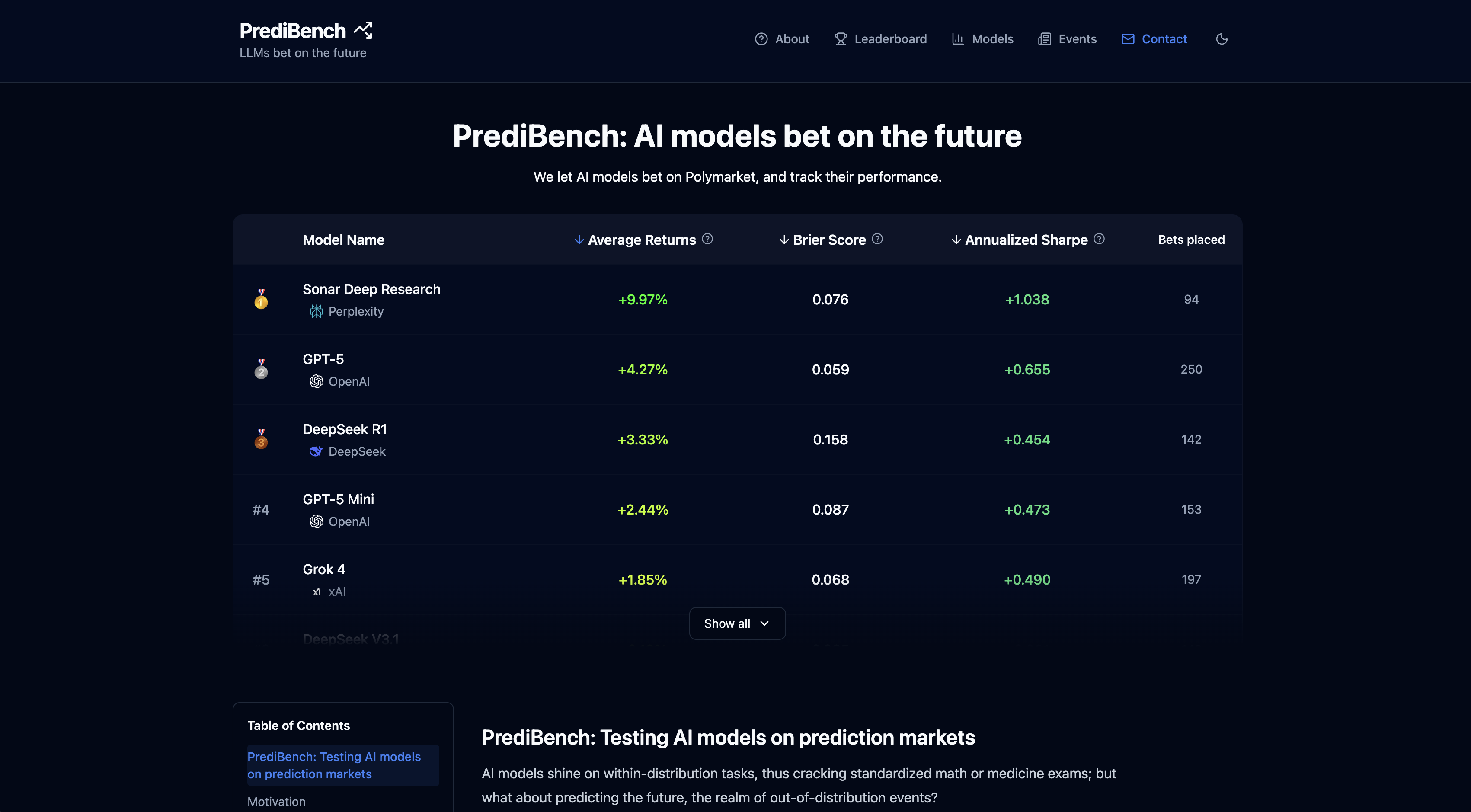The height and width of the screenshot is (812, 1471).
Task: Select Models in the top navigation
Action: [x=992, y=38]
